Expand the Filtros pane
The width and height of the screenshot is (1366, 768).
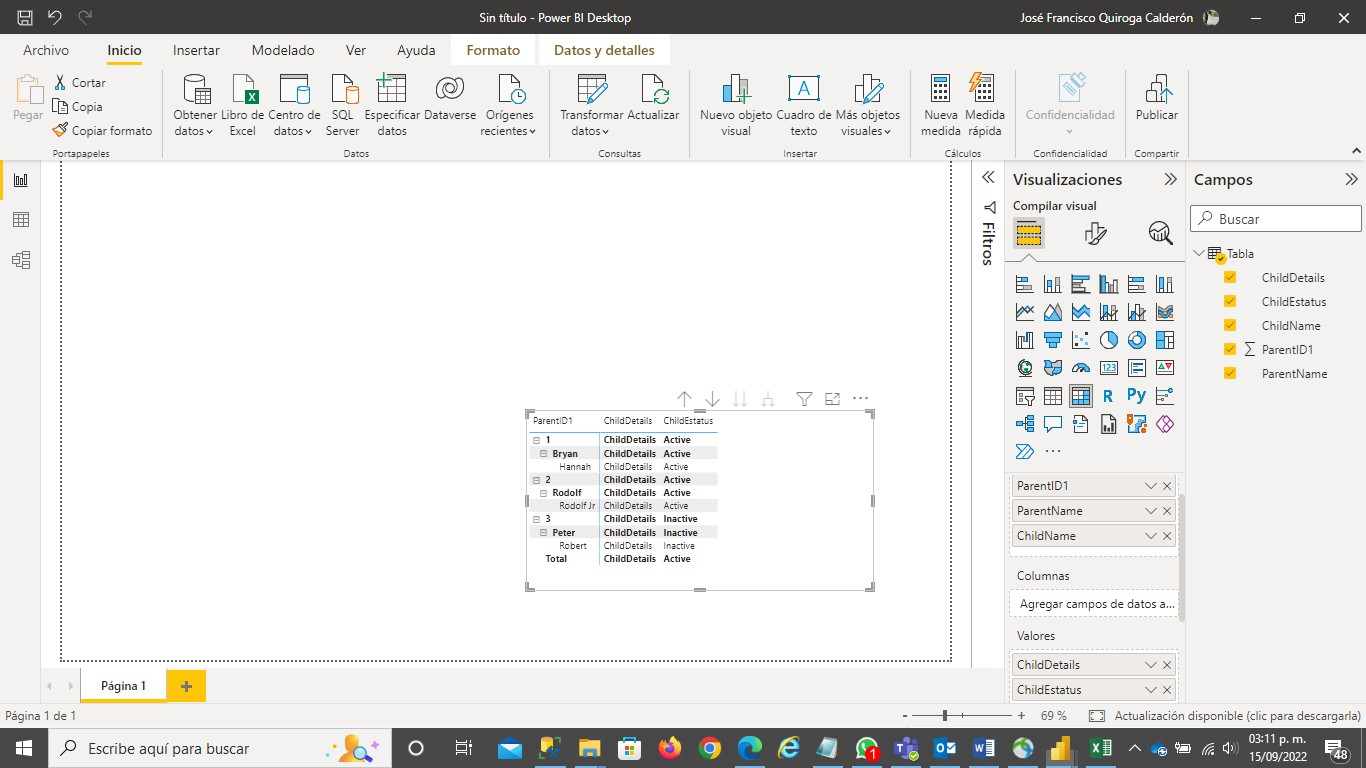pyautogui.click(x=988, y=177)
